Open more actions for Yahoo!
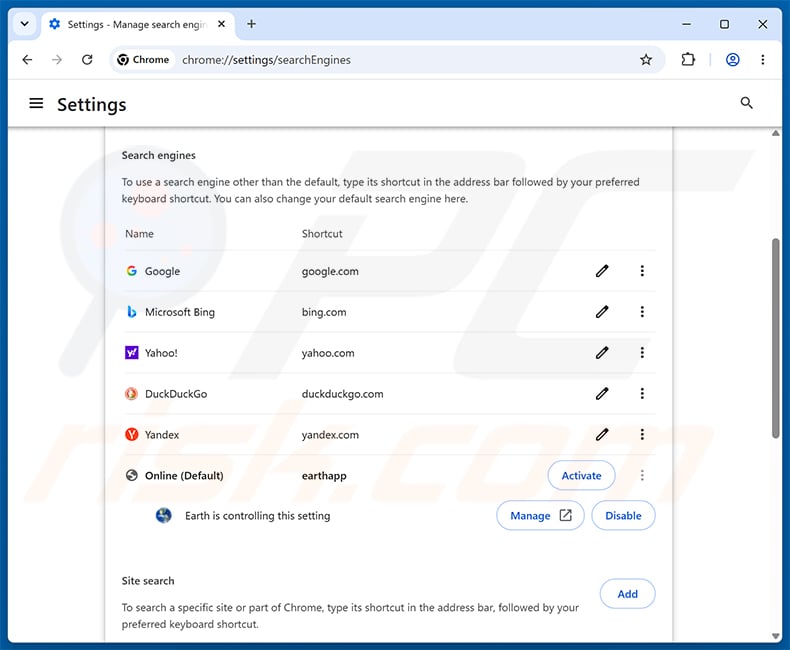The image size is (790, 650). click(642, 353)
